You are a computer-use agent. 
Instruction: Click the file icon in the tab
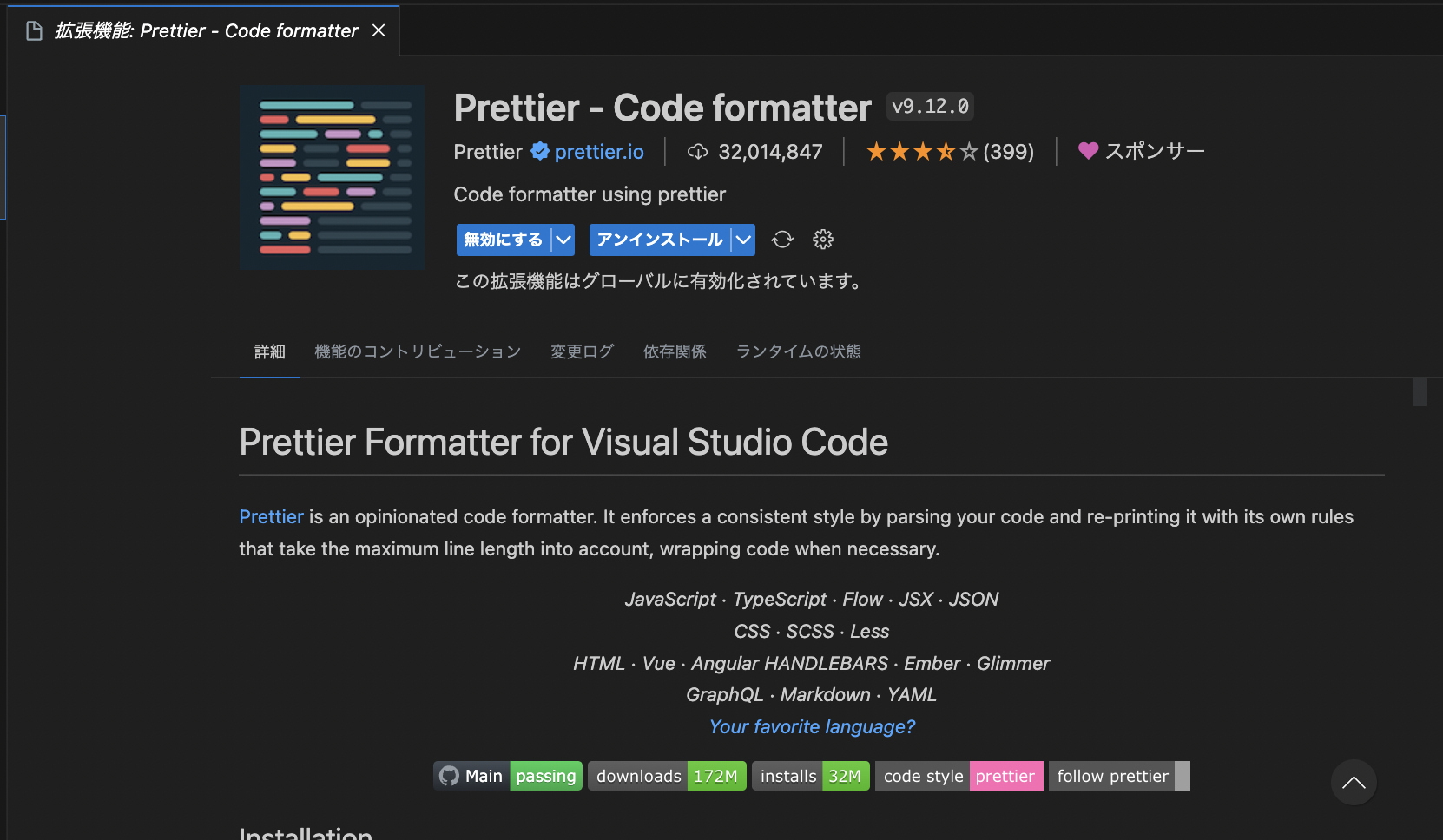click(x=35, y=31)
